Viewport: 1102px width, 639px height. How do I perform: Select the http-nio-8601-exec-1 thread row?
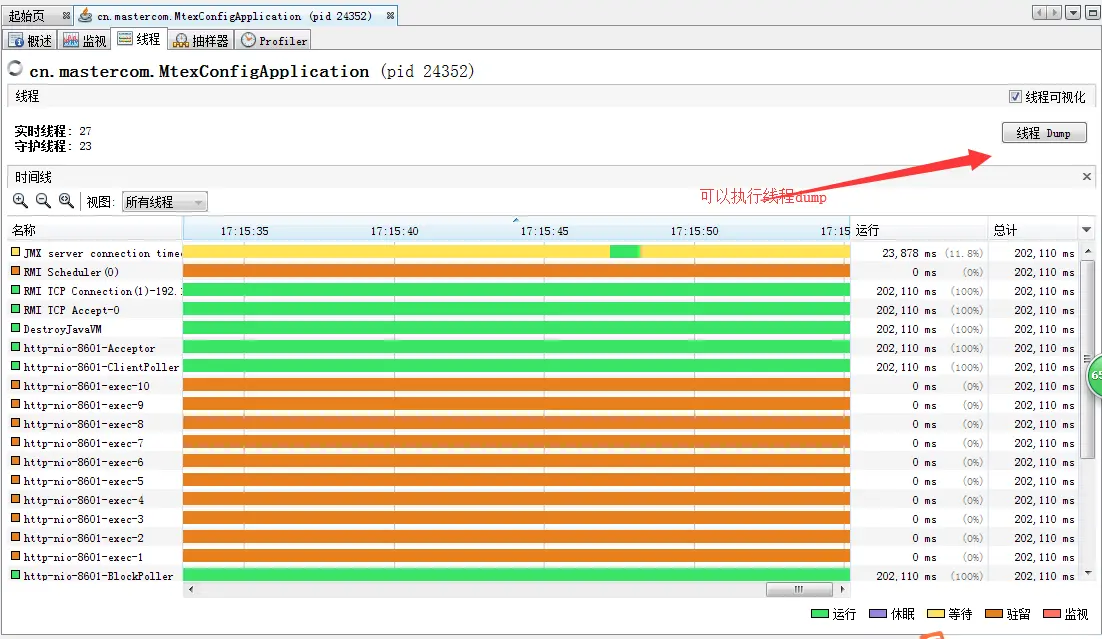tap(543, 556)
